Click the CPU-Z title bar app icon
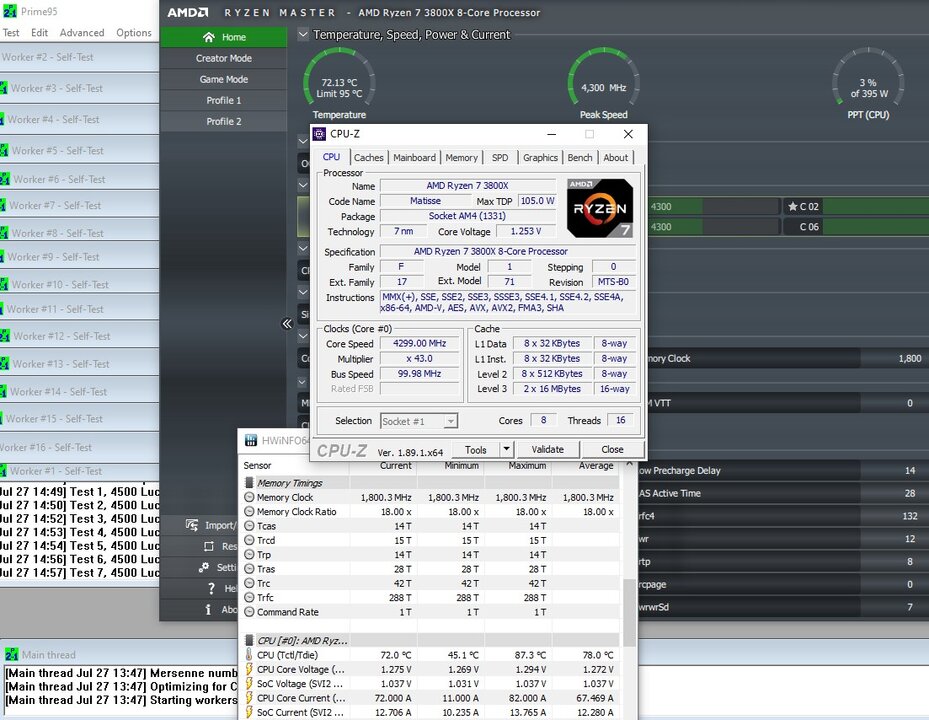929x720 pixels. [x=319, y=134]
